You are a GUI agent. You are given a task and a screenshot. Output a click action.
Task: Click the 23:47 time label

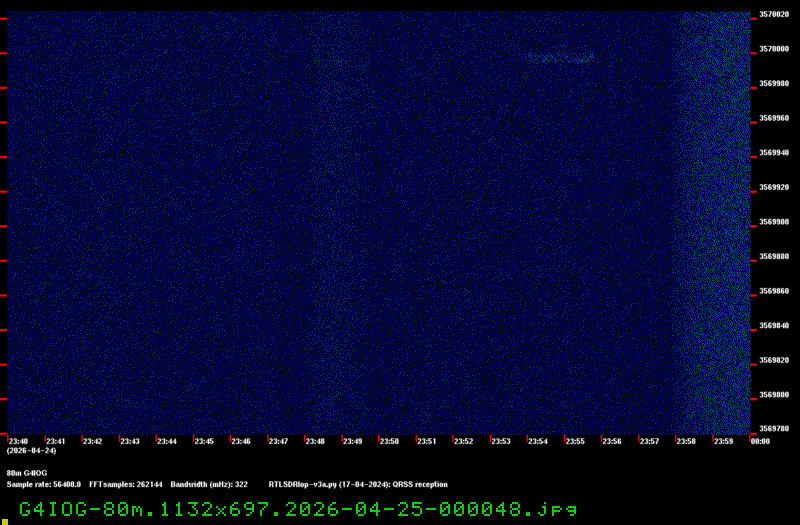pos(278,441)
